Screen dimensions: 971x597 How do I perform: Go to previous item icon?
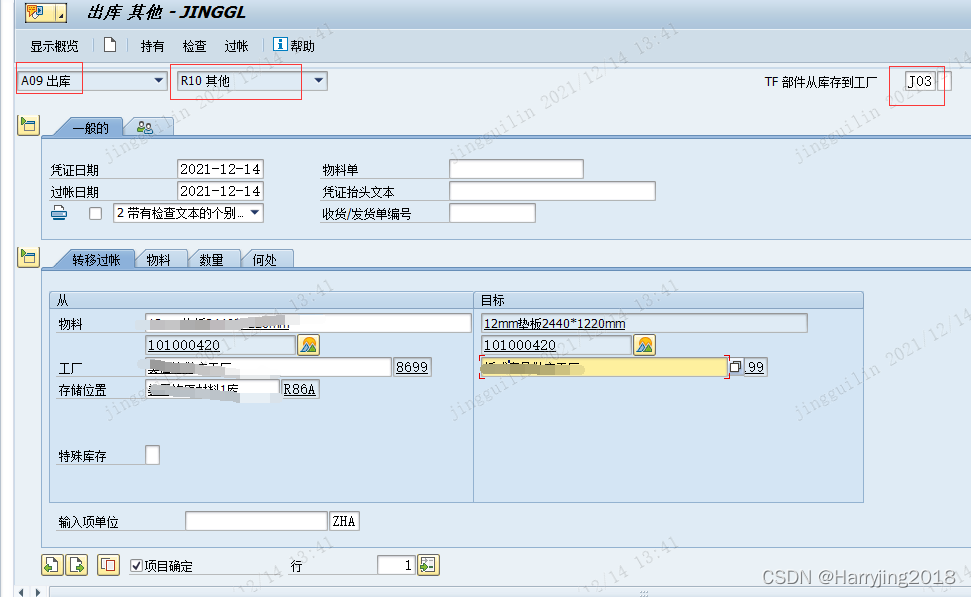52,565
